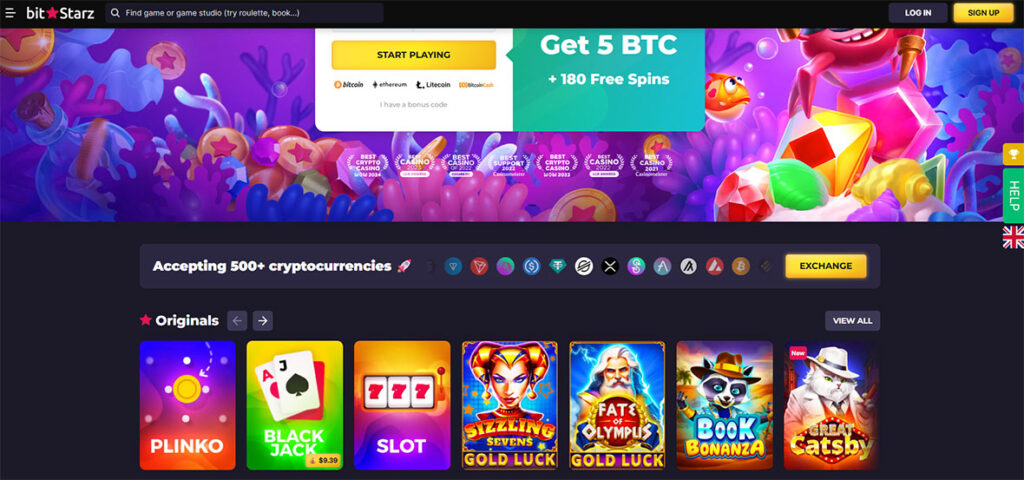
Task: Click the XRP coin icon
Action: 610,266
